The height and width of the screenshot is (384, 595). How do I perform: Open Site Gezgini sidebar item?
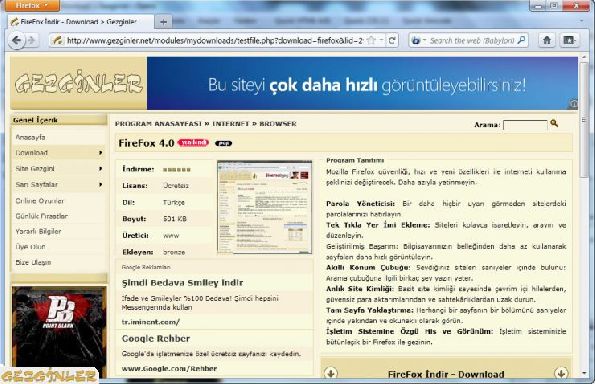pos(35,168)
